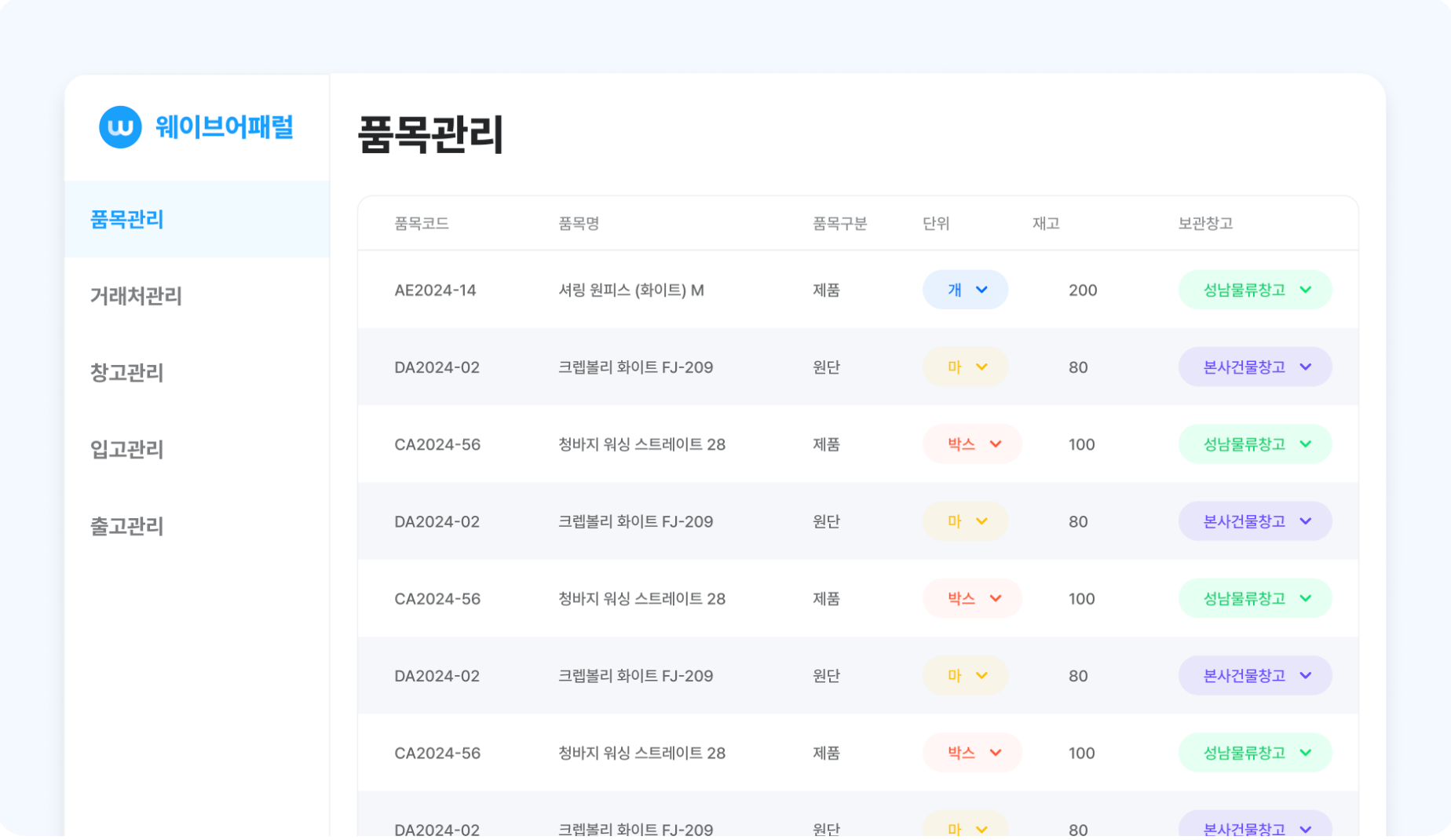Switch to the 출고관리 section

pyautogui.click(x=126, y=526)
